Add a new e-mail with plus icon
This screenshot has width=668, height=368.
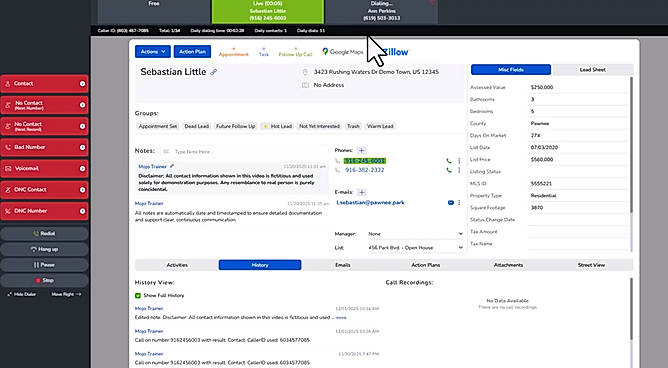click(362, 192)
